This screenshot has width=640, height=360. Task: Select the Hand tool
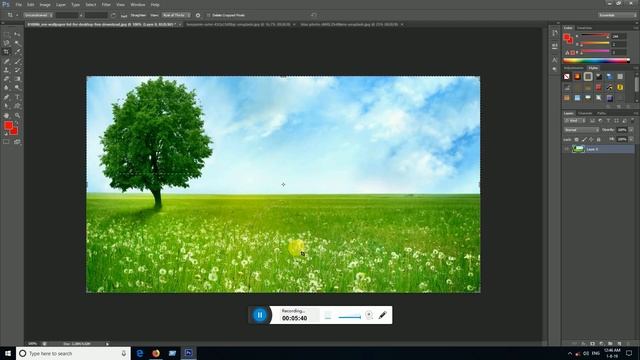click(x=6, y=116)
